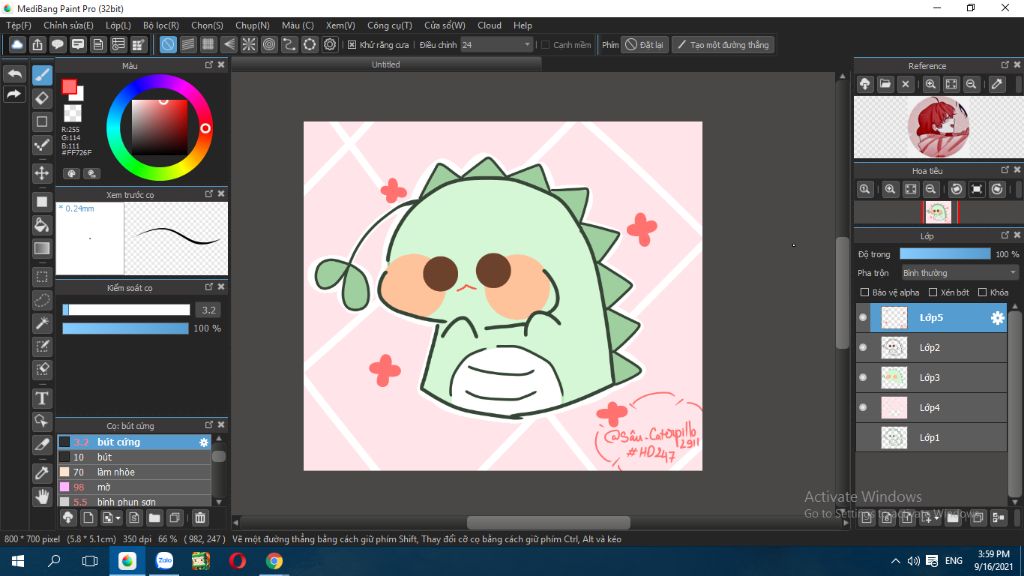Image resolution: width=1024 pixels, height=576 pixels.
Task: Click the Undo arrow
Action: click(14, 74)
